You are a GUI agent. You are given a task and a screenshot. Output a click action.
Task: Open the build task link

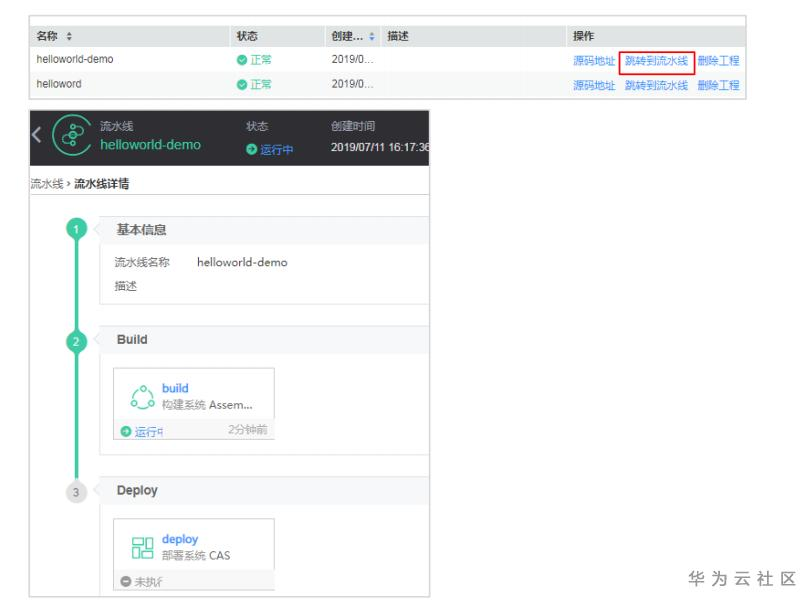tap(175, 388)
